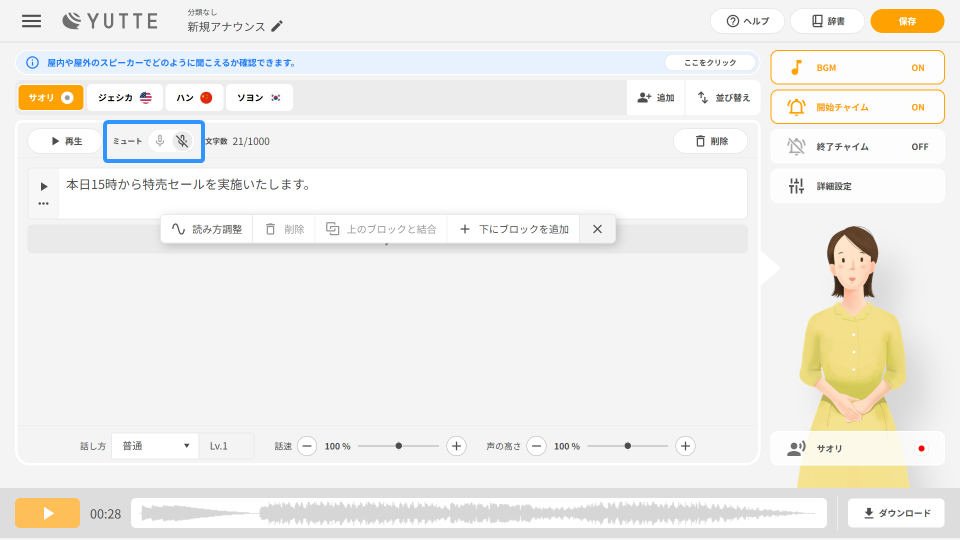Click the orange 保存 save button
Viewport: 960px width, 540px height.
point(907,21)
